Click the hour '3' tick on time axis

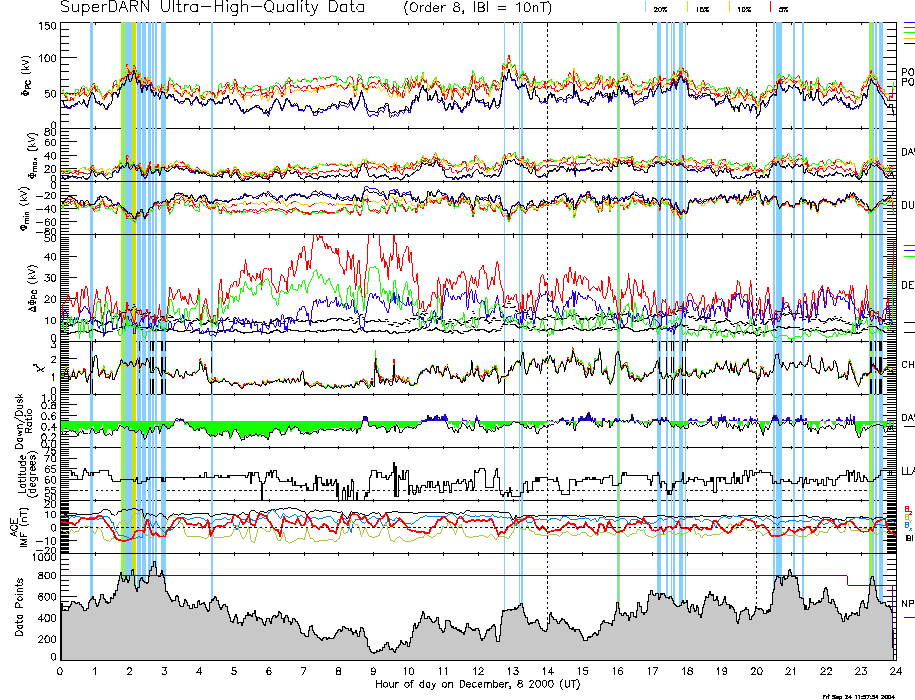point(165,671)
